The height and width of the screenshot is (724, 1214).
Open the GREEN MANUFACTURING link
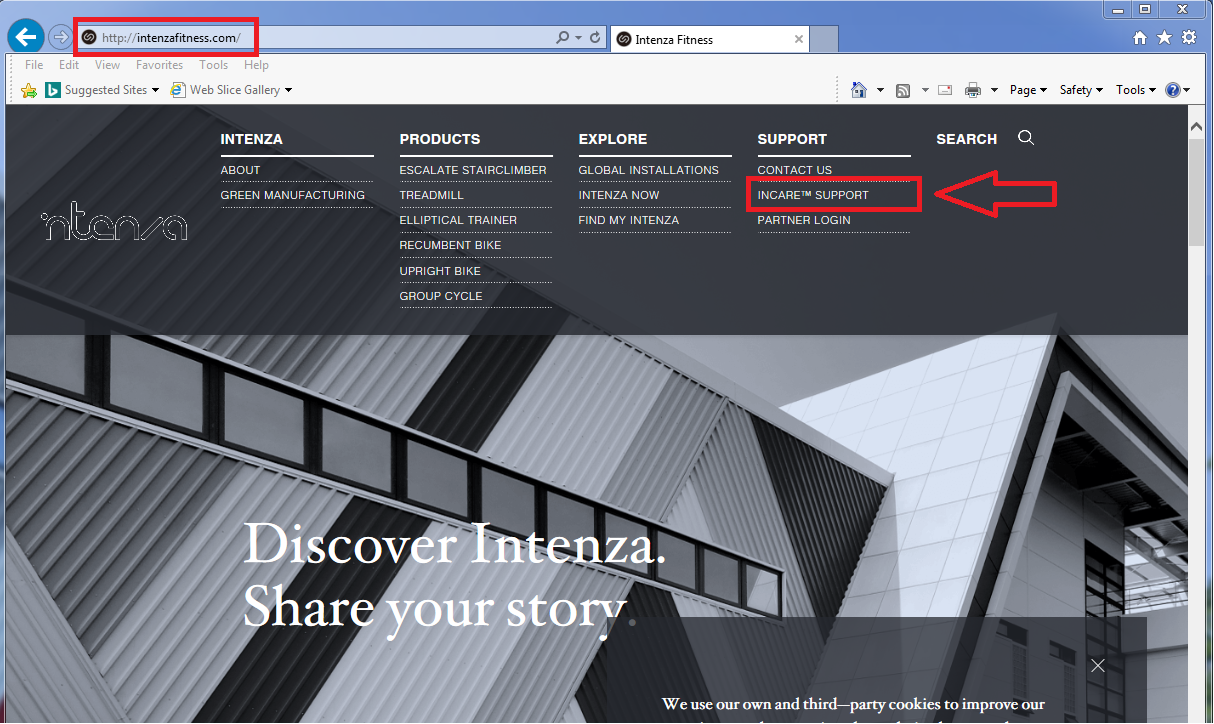pos(293,195)
